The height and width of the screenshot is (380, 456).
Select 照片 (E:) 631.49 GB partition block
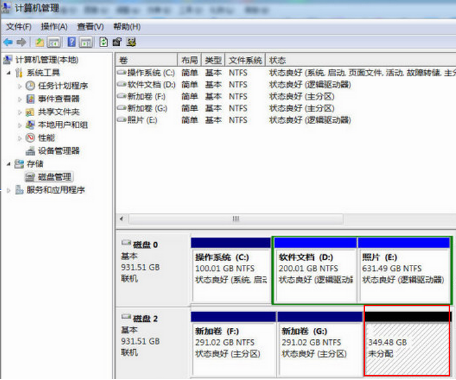pyautogui.click(x=404, y=270)
